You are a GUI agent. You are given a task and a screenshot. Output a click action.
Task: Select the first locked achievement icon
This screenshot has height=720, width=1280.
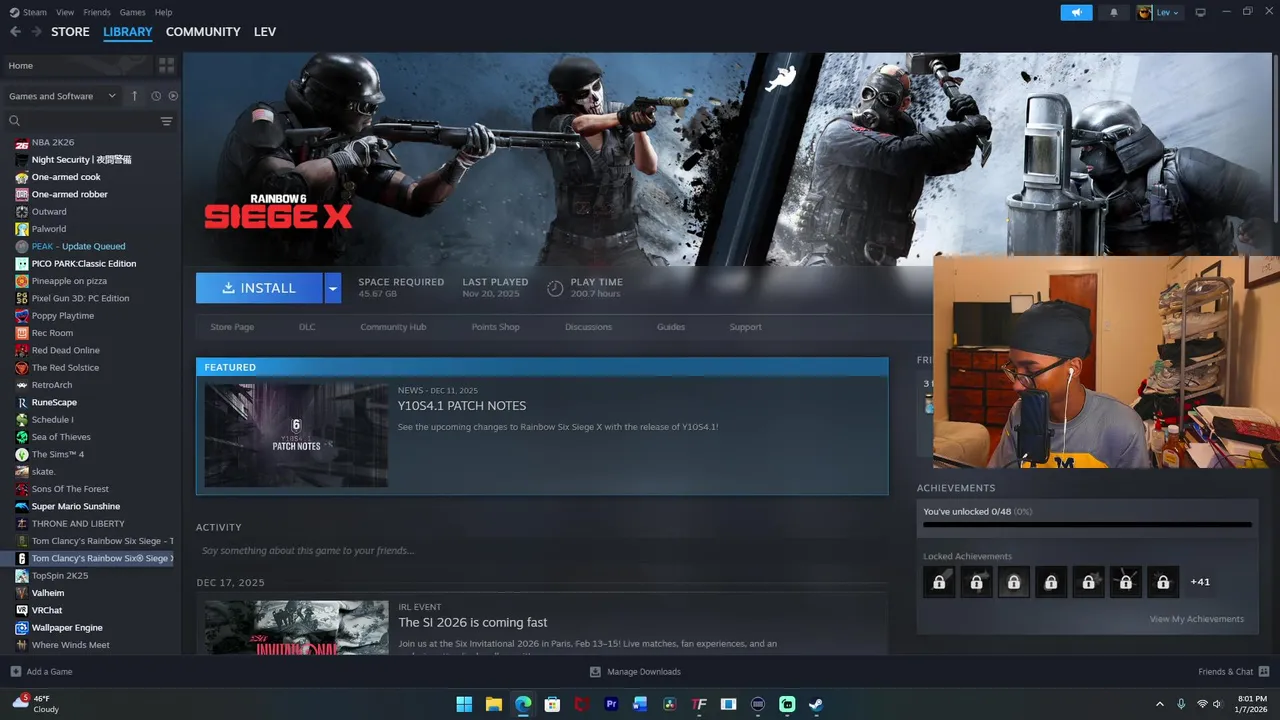pyautogui.click(x=939, y=581)
